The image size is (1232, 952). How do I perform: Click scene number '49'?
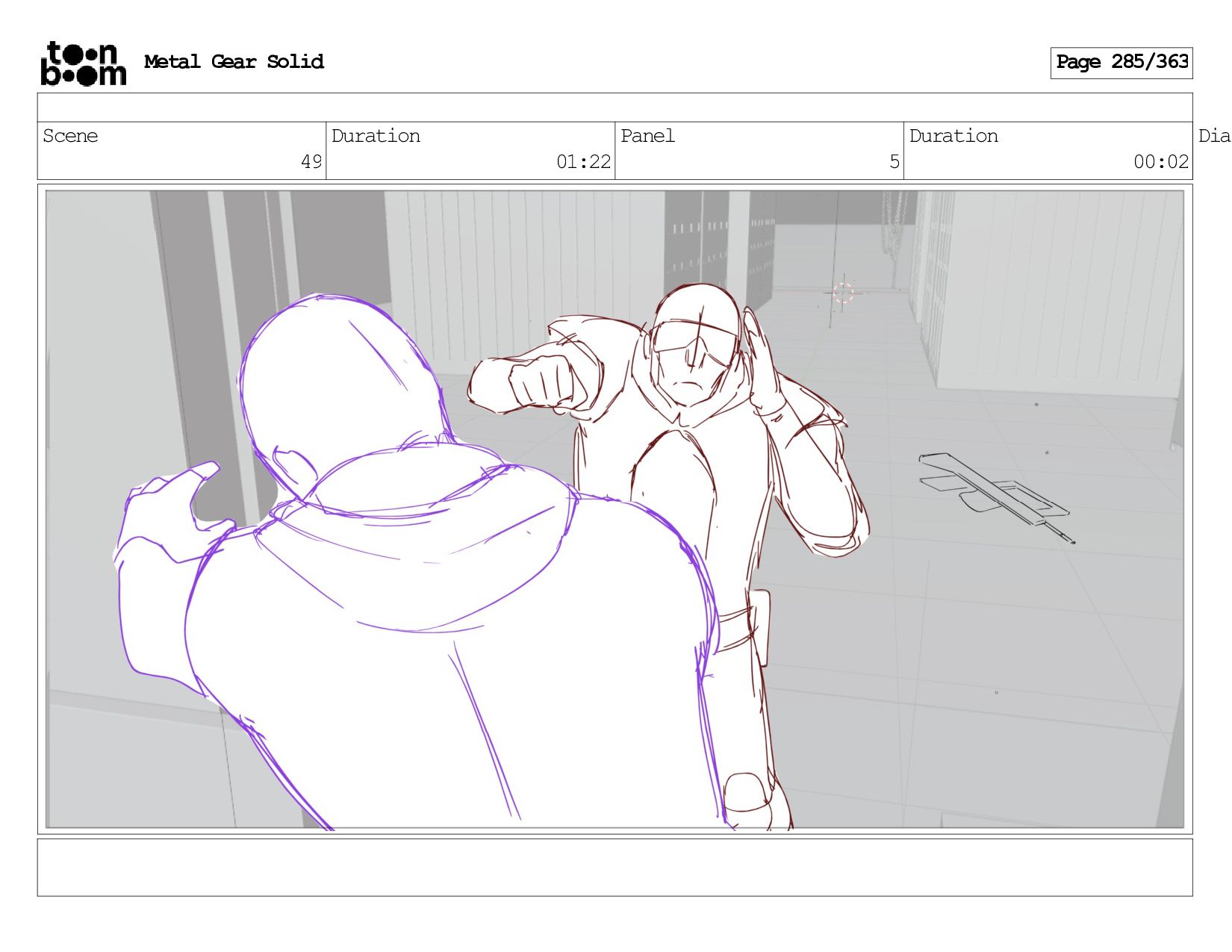click(311, 162)
